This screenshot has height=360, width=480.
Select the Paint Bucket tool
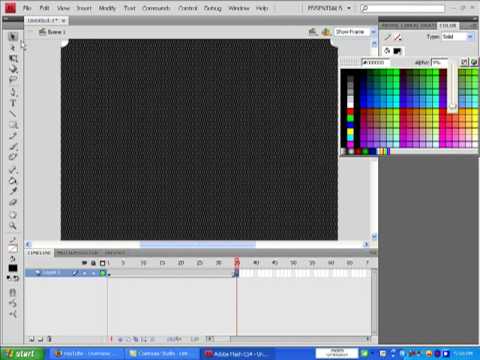click(x=13, y=181)
